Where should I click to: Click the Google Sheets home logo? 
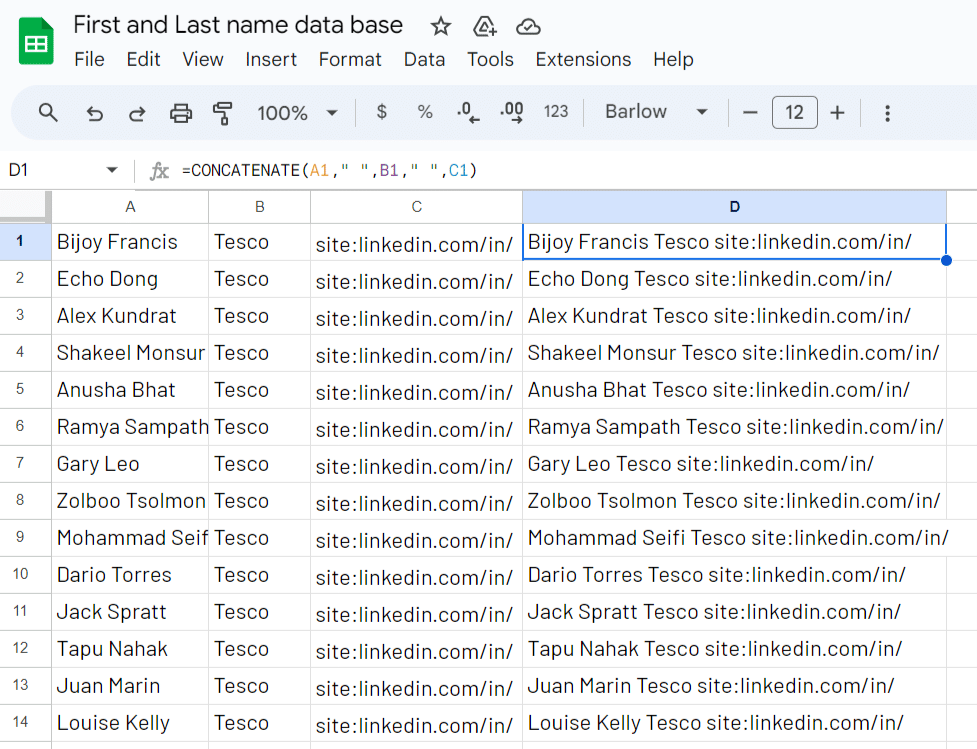click(x=36, y=42)
